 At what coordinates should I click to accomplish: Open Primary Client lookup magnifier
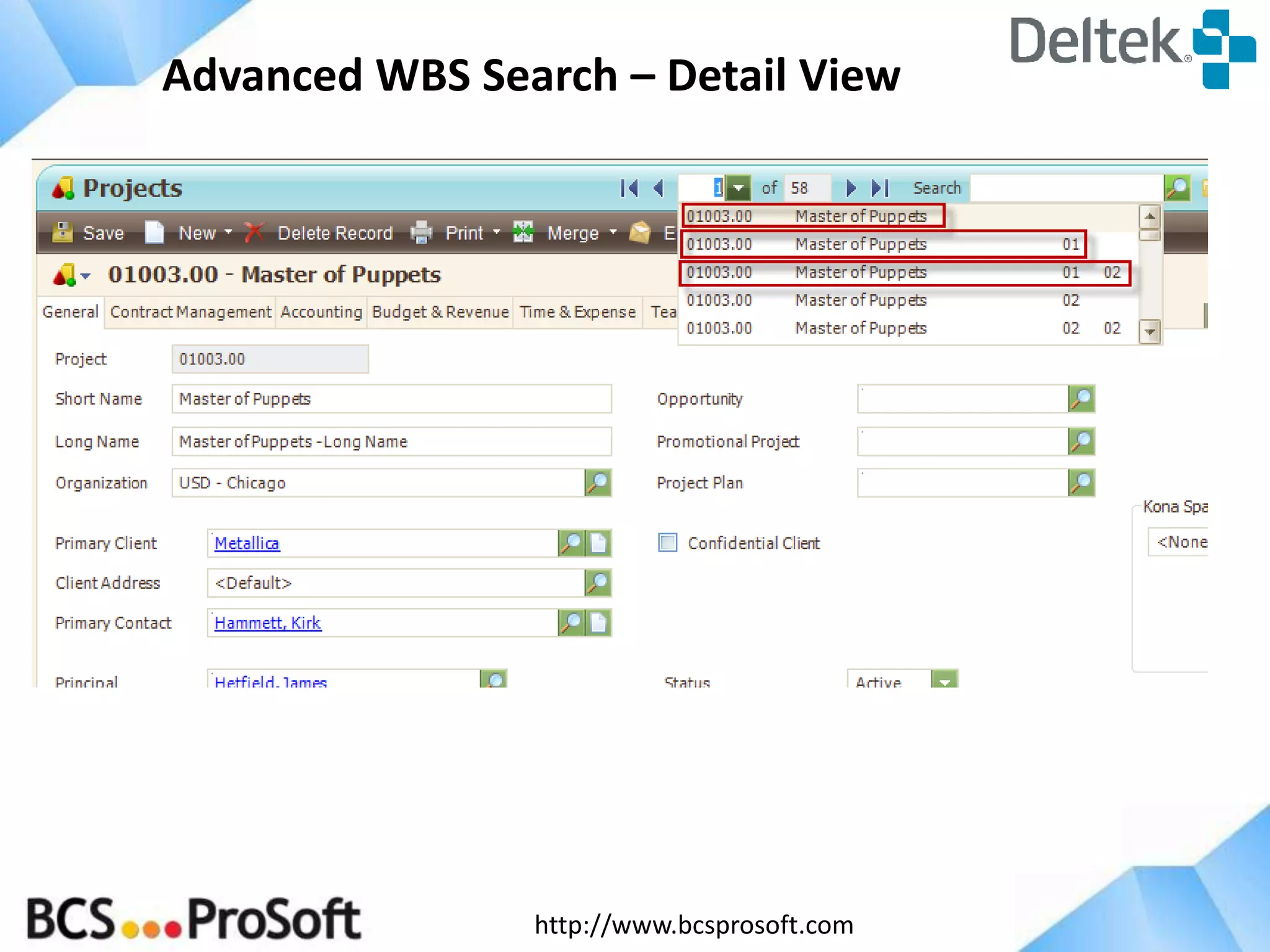pos(571,543)
